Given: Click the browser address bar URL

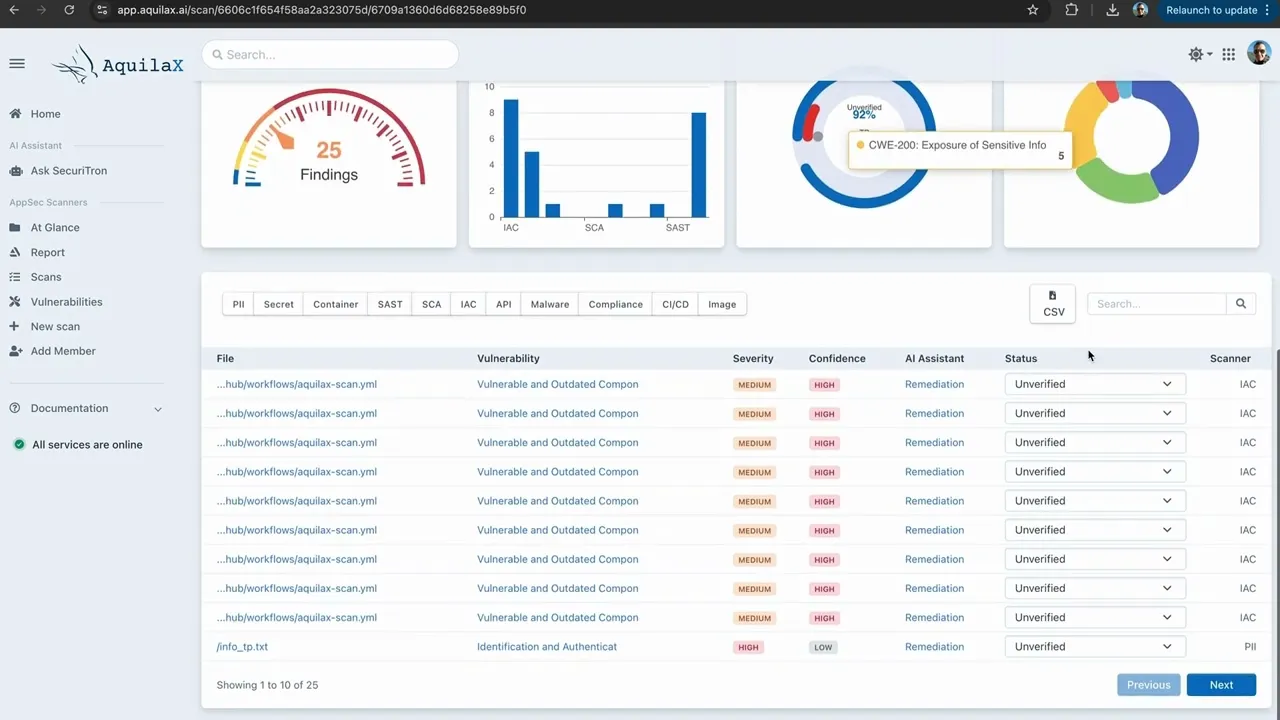Looking at the screenshot, I should tap(322, 10).
